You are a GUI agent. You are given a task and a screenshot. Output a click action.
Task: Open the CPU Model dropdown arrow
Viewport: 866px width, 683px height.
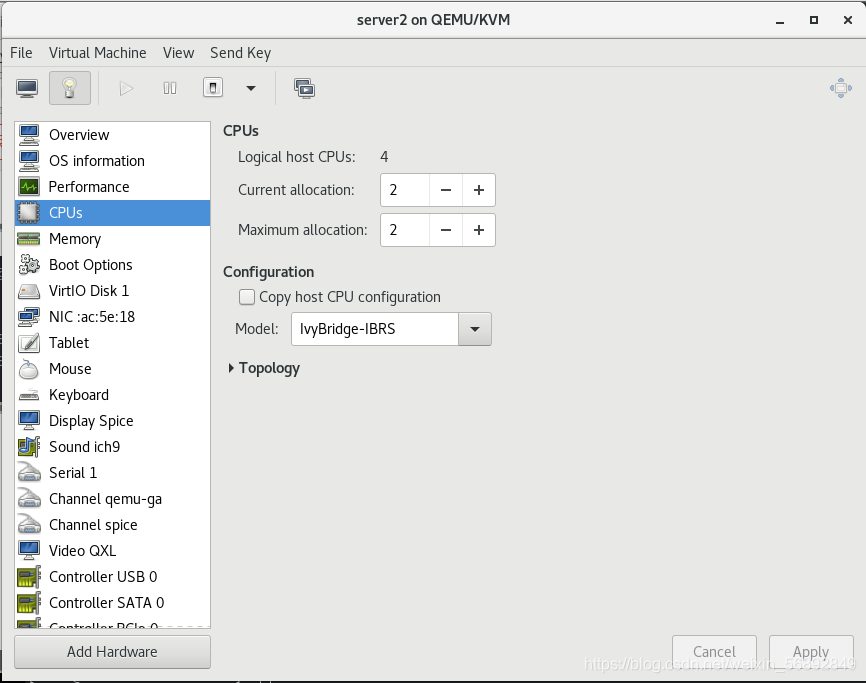tap(474, 329)
